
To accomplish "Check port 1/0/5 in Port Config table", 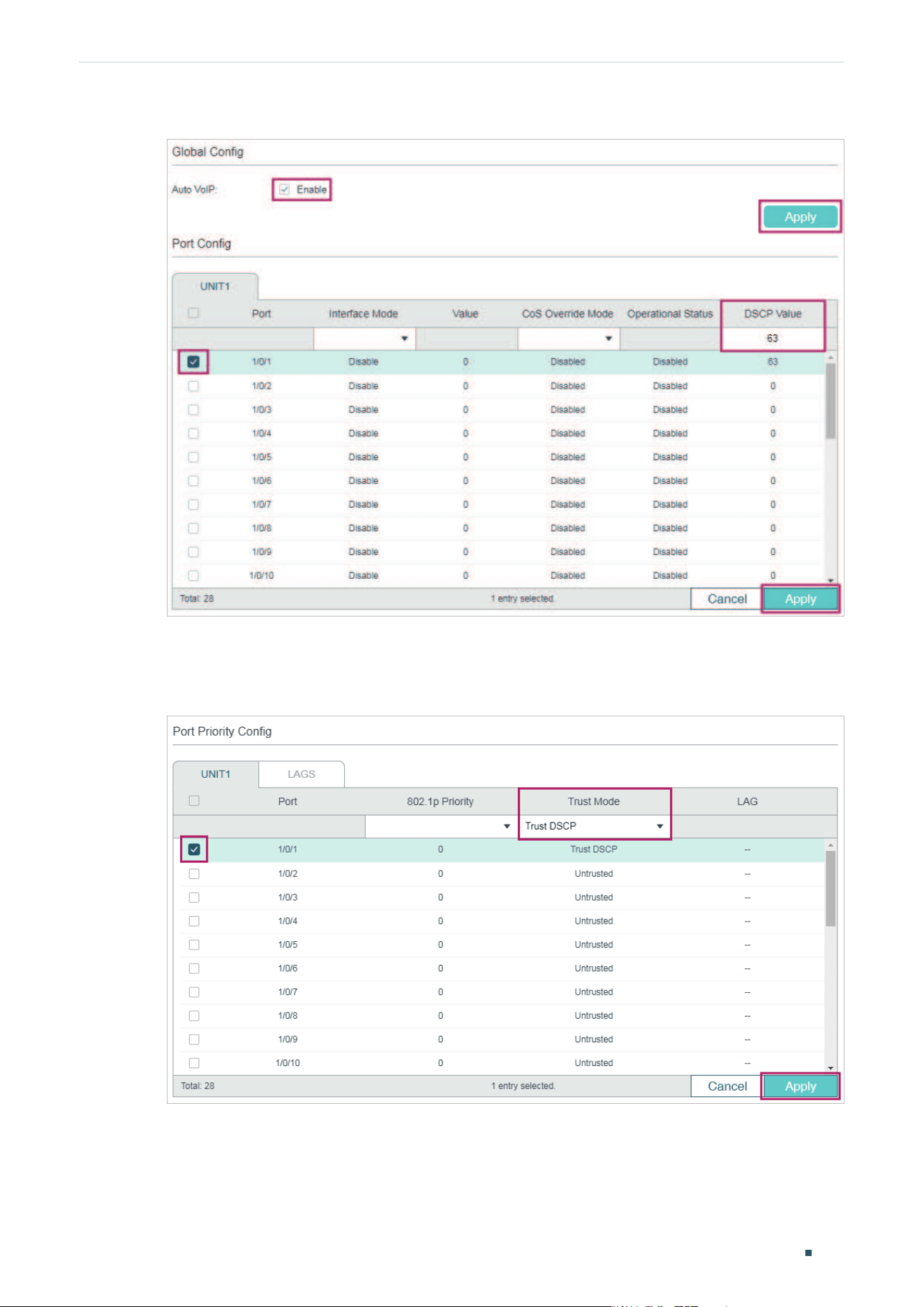I will pos(193,457).
